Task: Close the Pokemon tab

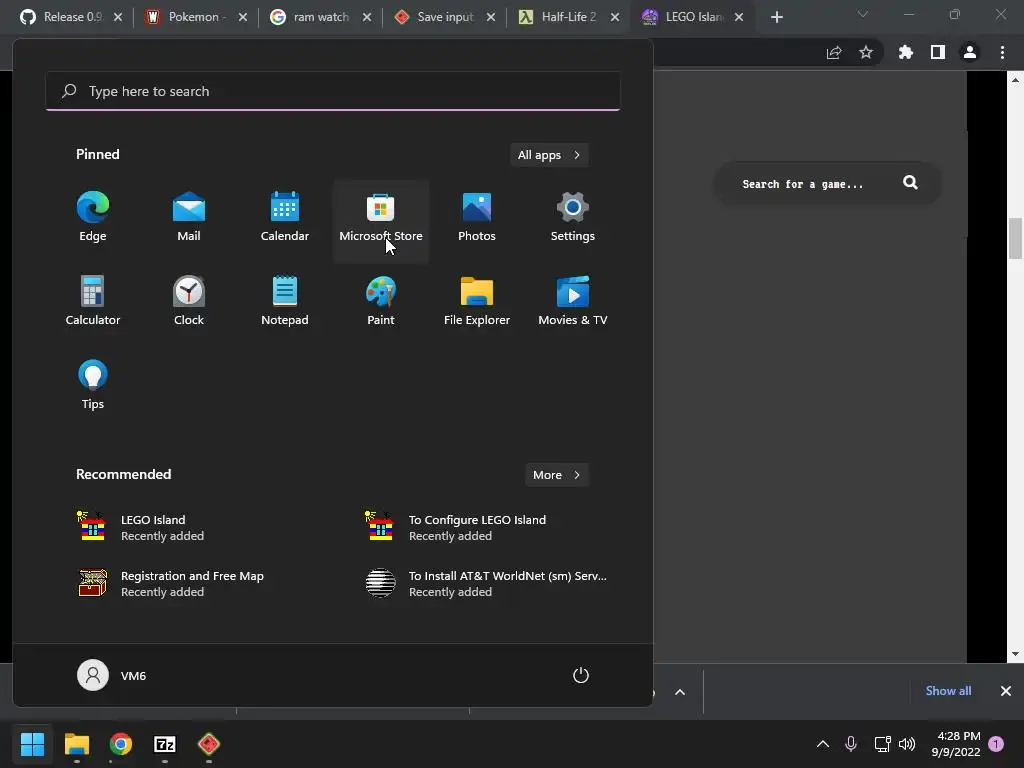Action: click(x=242, y=17)
